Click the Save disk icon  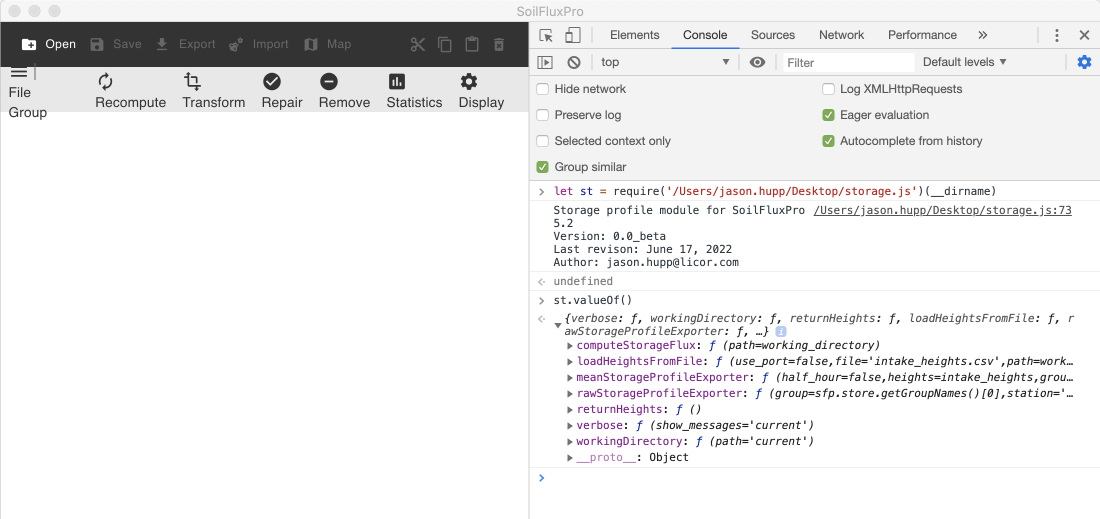click(x=98, y=44)
